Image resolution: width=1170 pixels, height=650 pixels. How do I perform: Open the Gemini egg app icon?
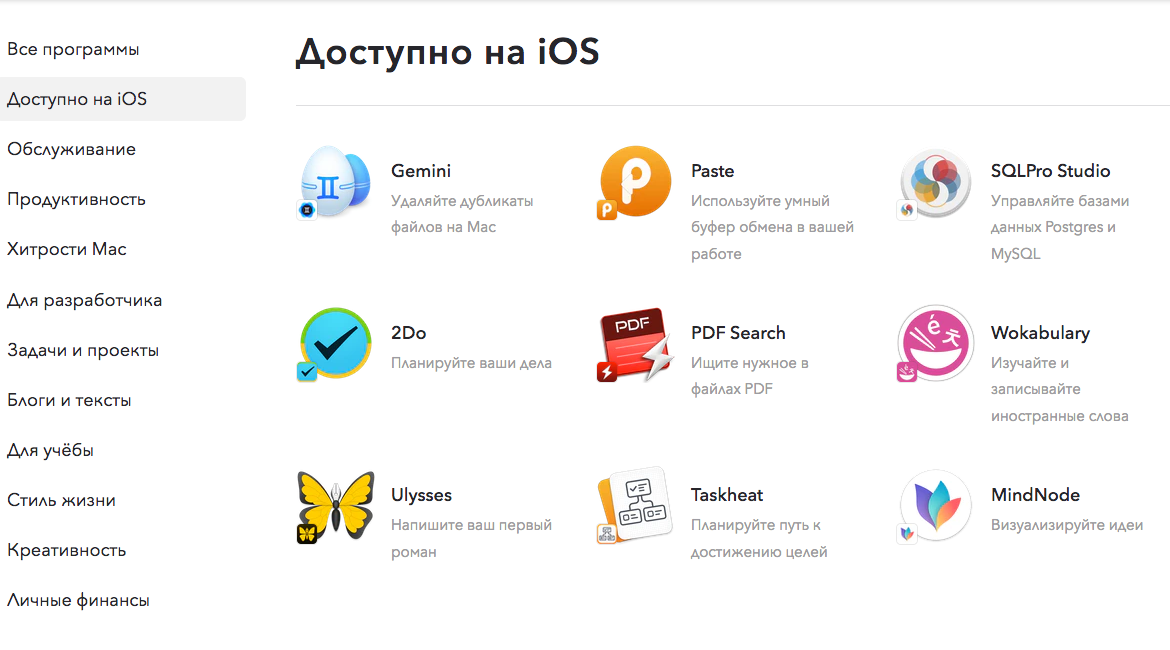[336, 181]
